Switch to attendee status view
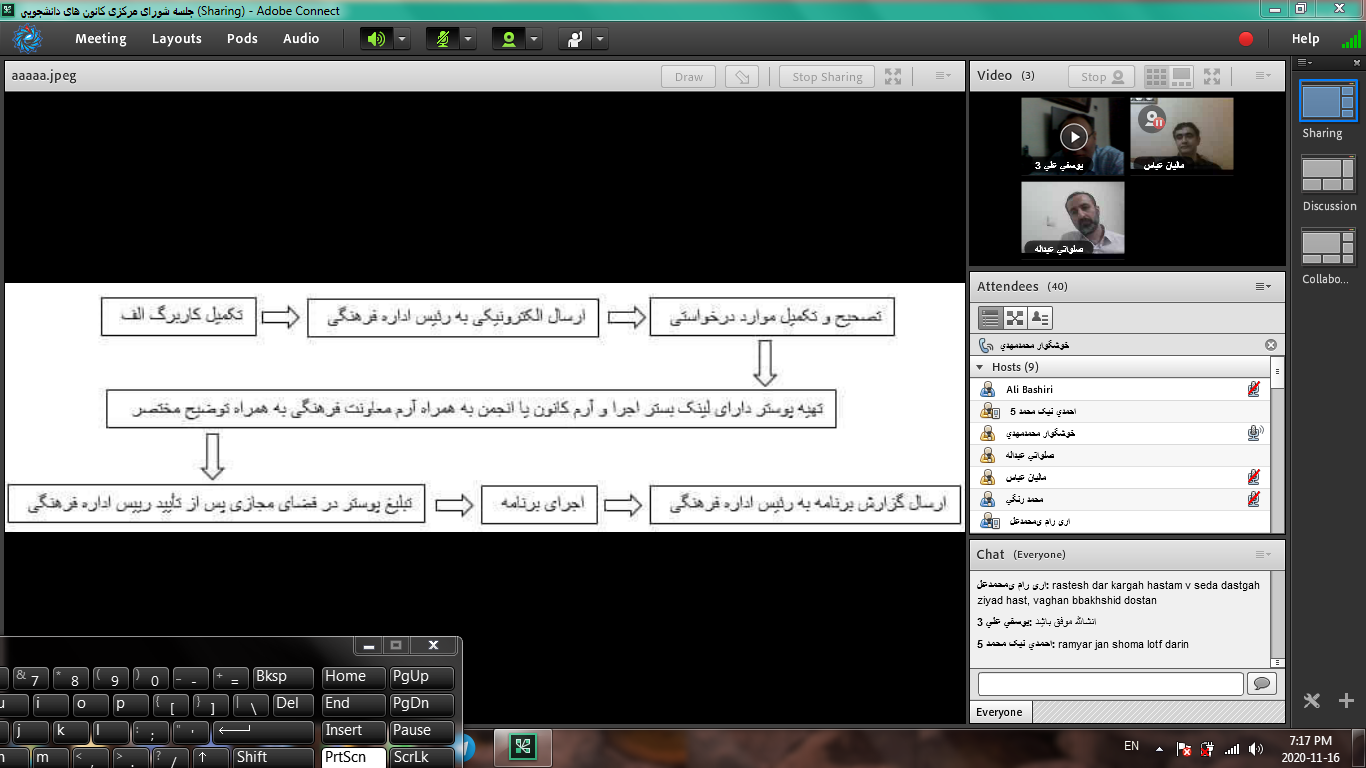Image resolution: width=1366 pixels, height=768 pixels. pos(1040,318)
